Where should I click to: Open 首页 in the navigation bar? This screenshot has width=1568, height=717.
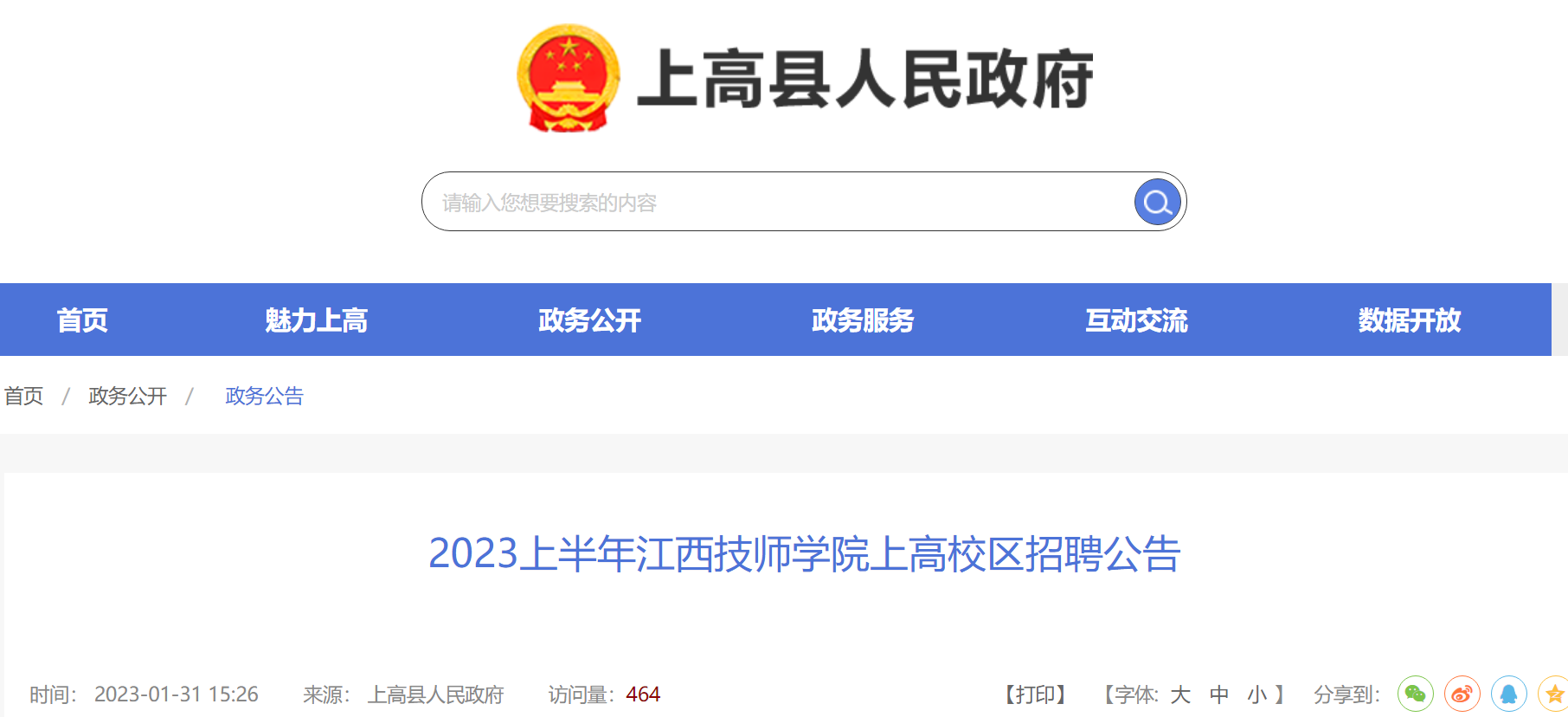tap(82, 320)
